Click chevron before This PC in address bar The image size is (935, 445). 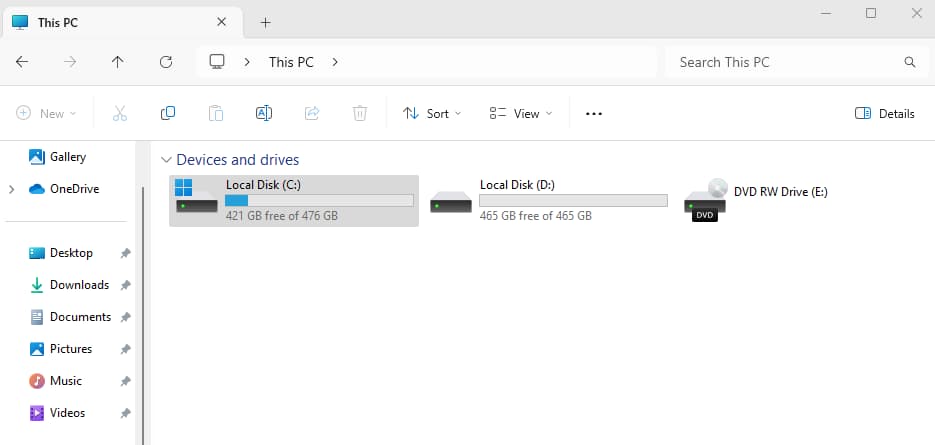pyautogui.click(x=247, y=62)
